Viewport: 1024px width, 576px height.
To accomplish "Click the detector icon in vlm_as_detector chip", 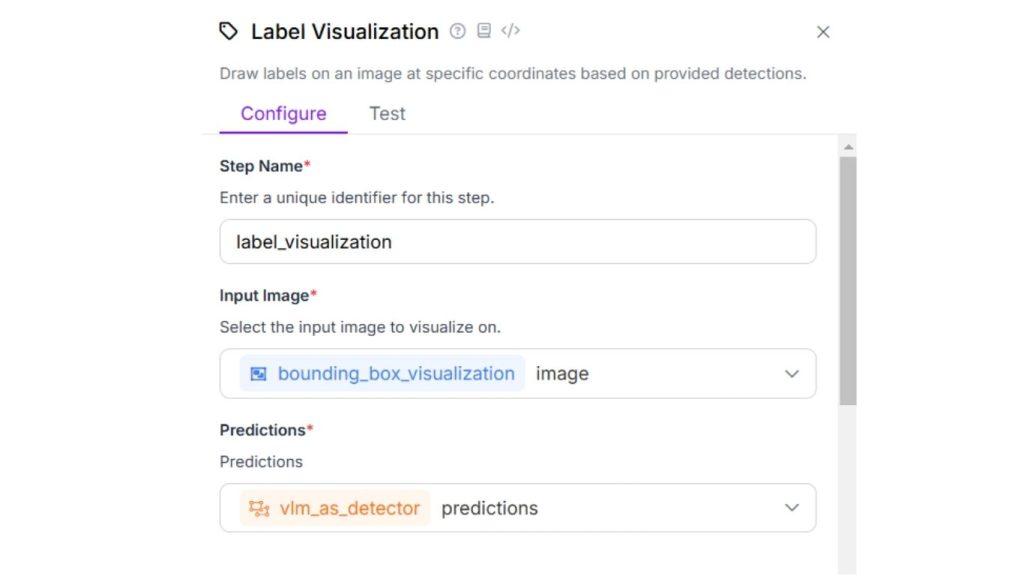I will point(259,508).
